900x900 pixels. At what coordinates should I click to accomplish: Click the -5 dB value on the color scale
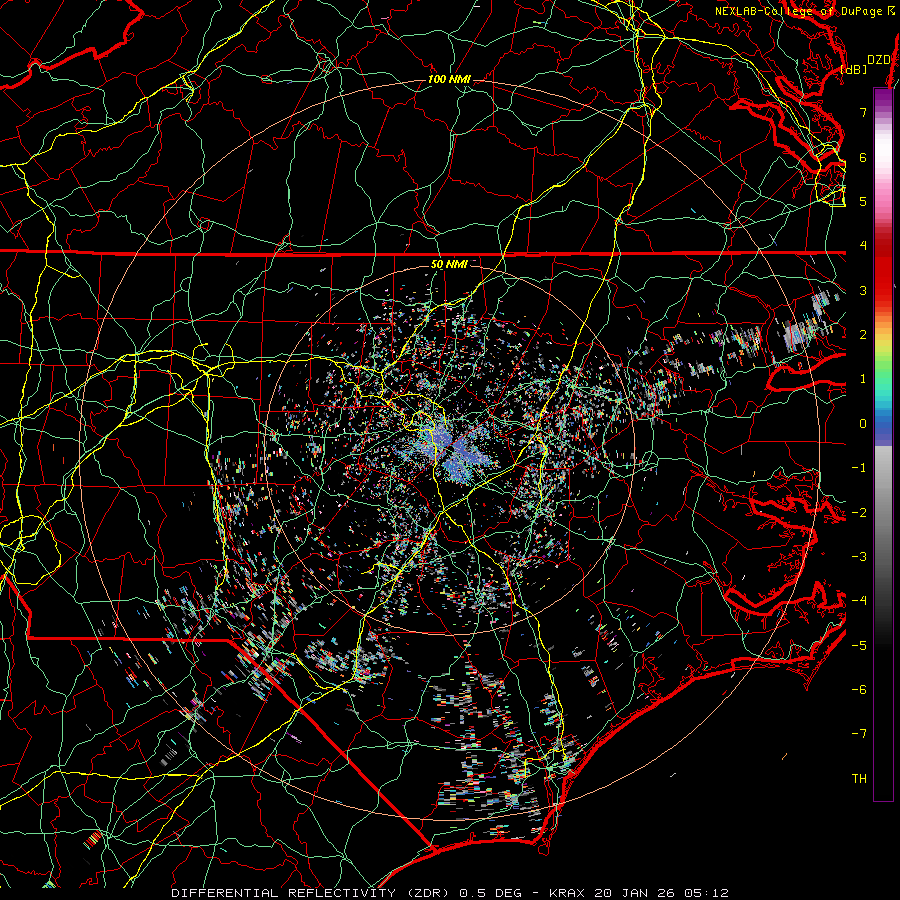coord(859,646)
